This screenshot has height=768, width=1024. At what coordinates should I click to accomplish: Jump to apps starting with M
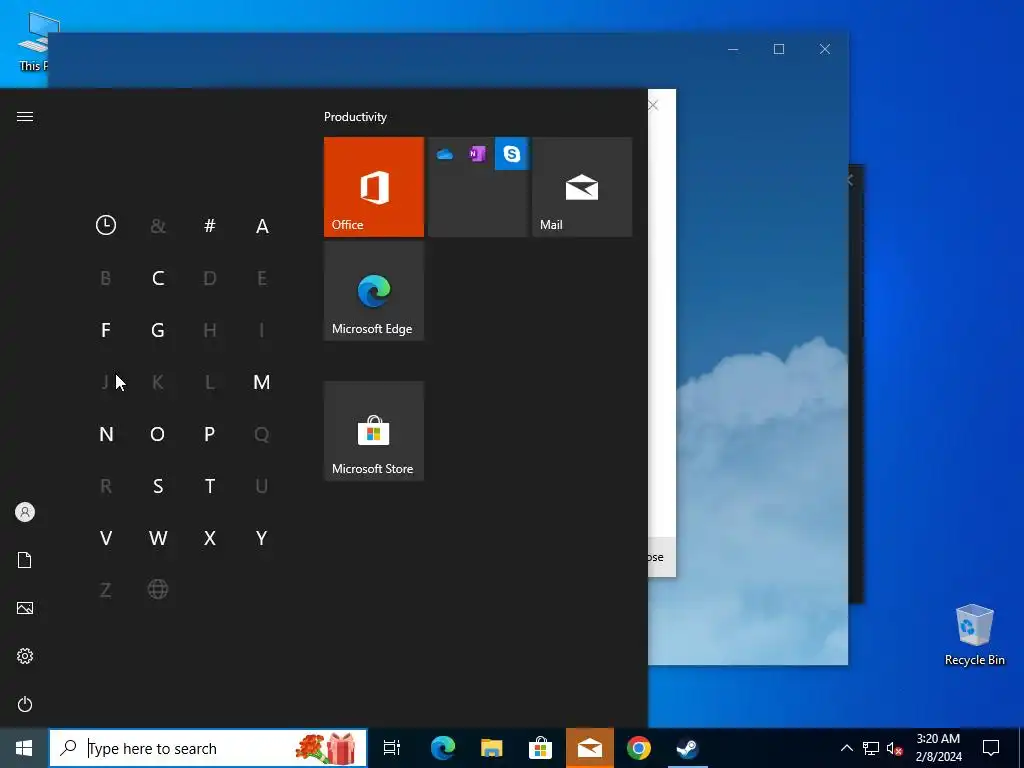tap(261, 382)
